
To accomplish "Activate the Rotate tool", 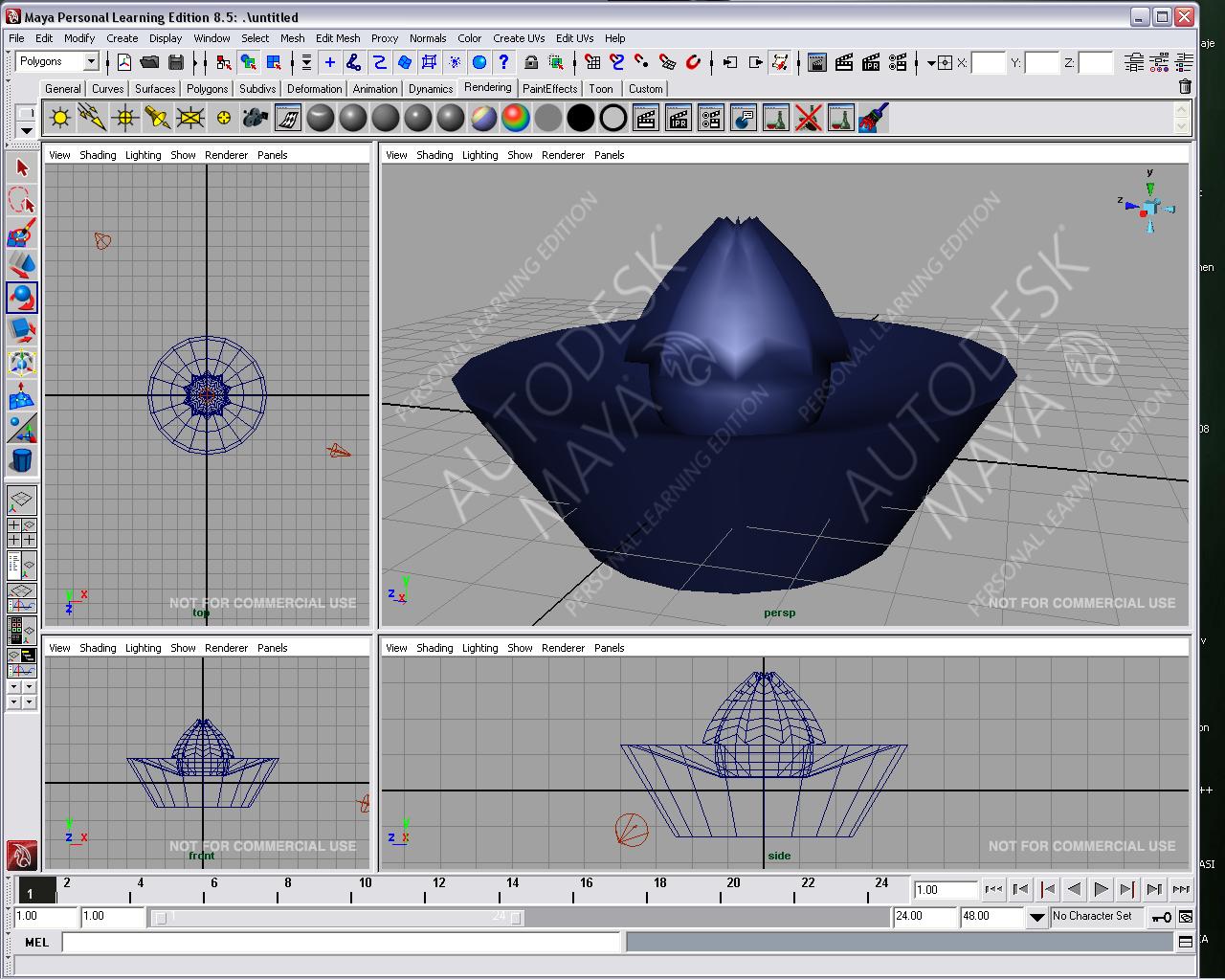I will click(x=22, y=299).
